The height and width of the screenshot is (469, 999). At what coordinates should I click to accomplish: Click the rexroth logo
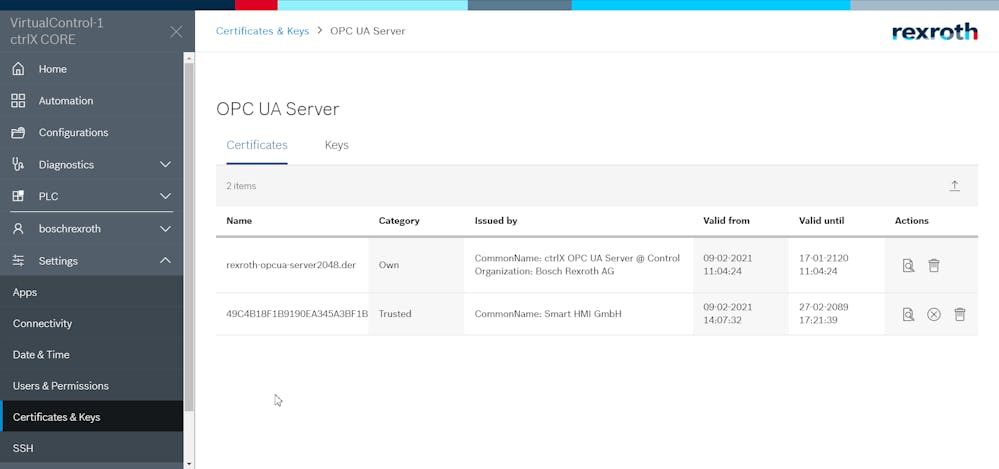click(935, 32)
